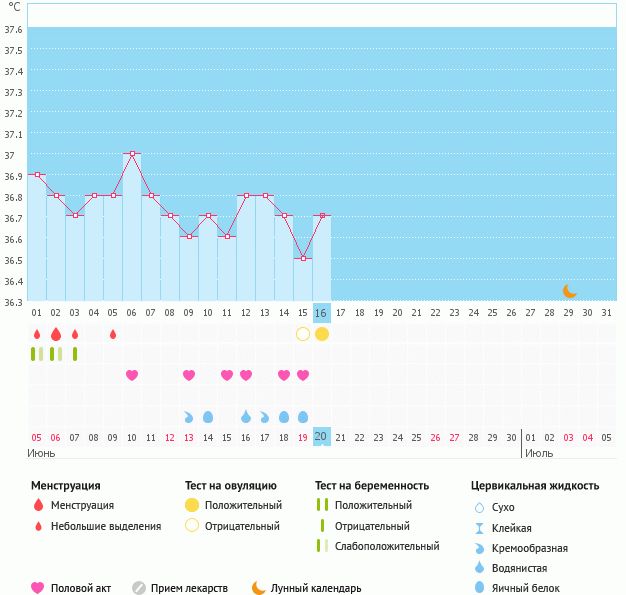
Task: Select the highlighted day 16 on the date axis
Action: tap(322, 312)
